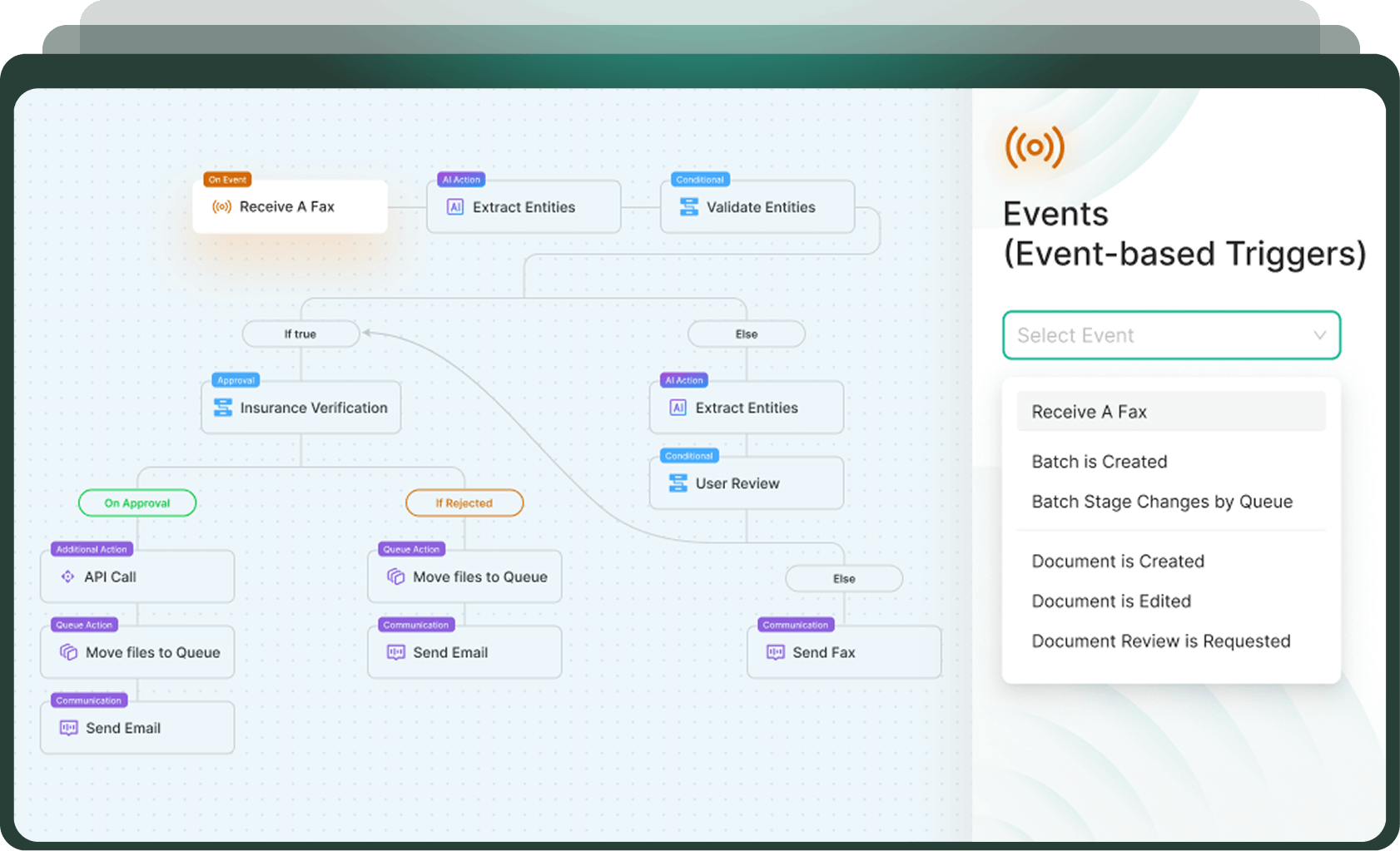Select the Else pill above Send Fax

point(844,578)
